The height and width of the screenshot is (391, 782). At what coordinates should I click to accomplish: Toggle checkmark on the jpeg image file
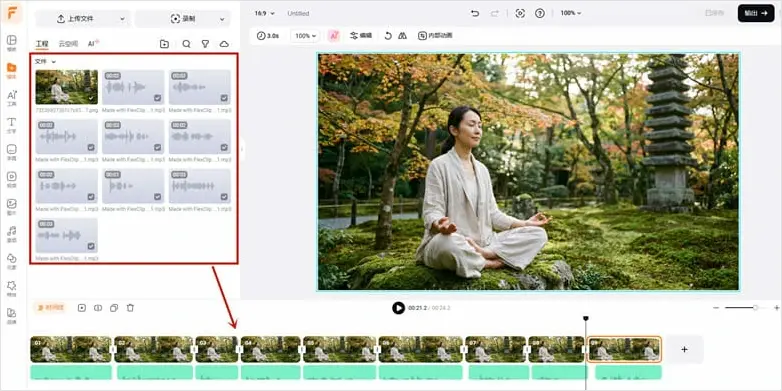(x=91, y=98)
